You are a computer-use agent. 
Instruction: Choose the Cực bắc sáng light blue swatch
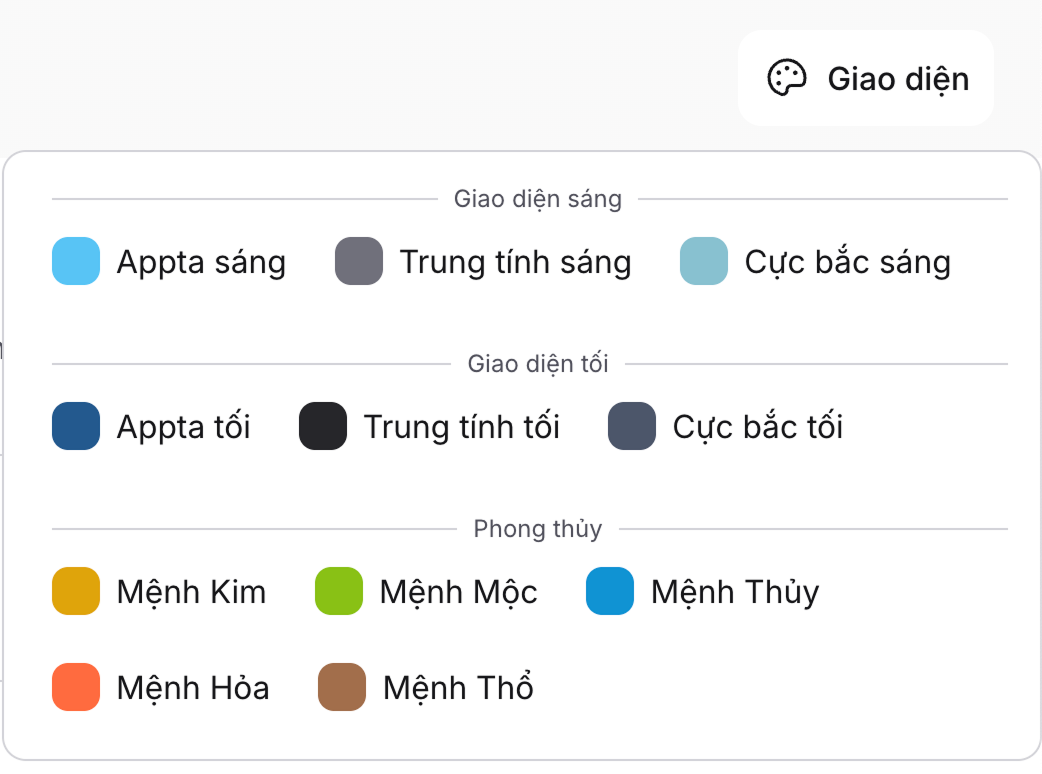tap(701, 262)
